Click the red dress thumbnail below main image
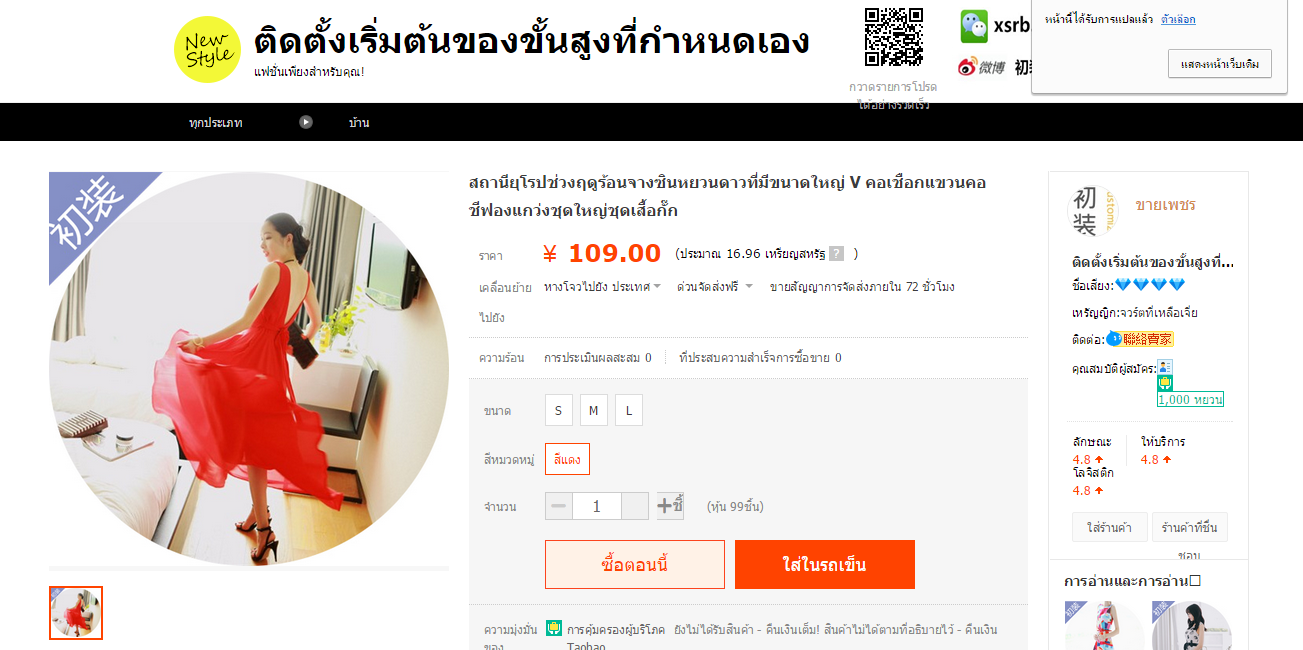The height and width of the screenshot is (650, 1303). point(76,613)
